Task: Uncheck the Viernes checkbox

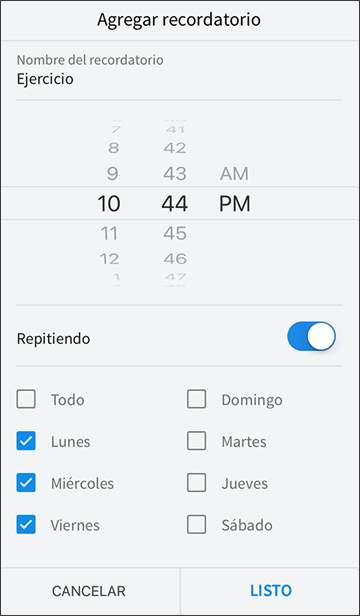Action: point(26,524)
